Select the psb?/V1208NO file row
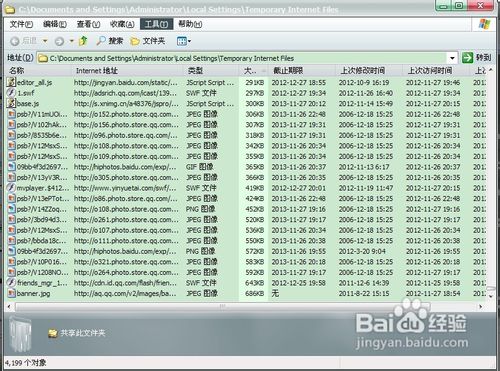The height and width of the screenshot is (371, 500). tap(246, 272)
